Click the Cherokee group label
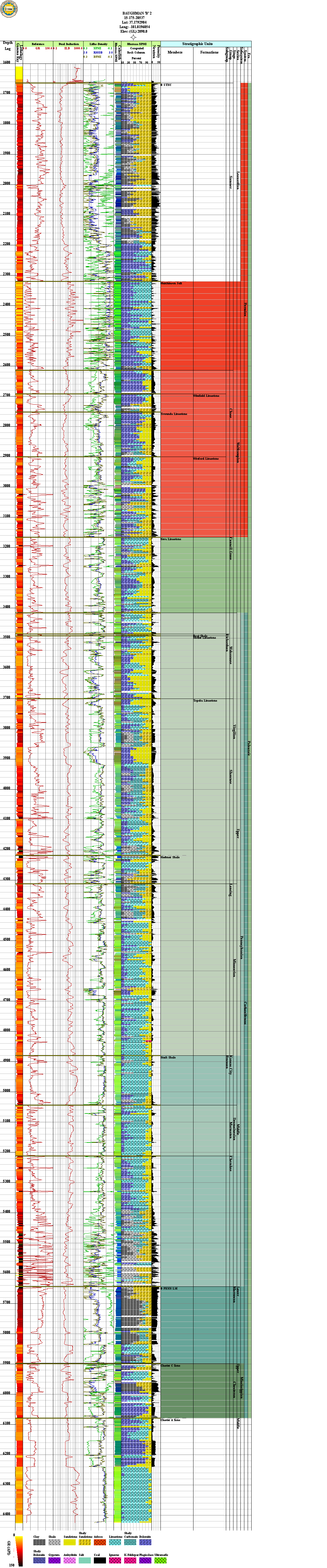This screenshot has height=1568, width=327. pyautogui.click(x=231, y=1163)
